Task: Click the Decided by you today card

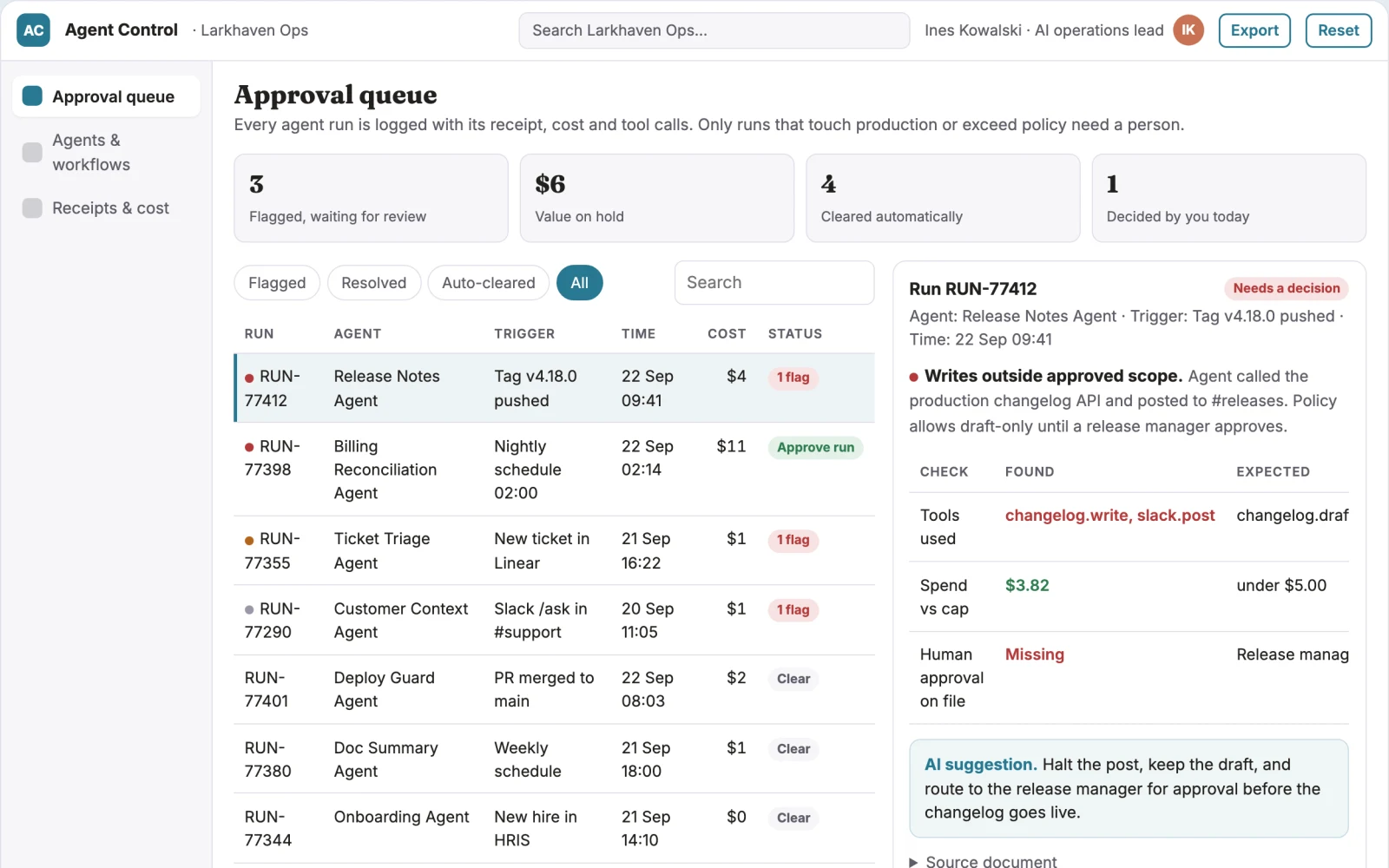Action: (x=1228, y=198)
